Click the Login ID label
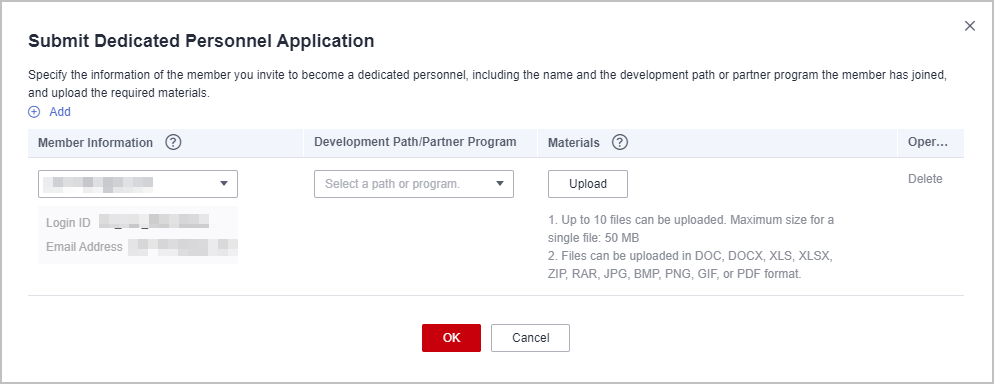 click(x=68, y=223)
